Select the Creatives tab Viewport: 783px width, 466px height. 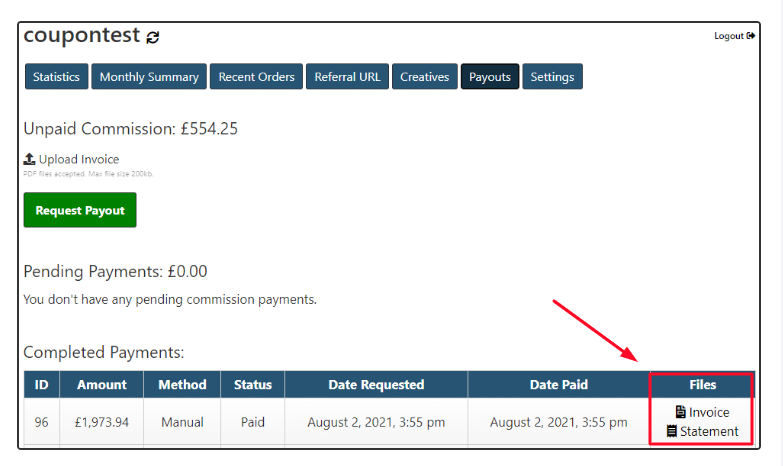424,76
